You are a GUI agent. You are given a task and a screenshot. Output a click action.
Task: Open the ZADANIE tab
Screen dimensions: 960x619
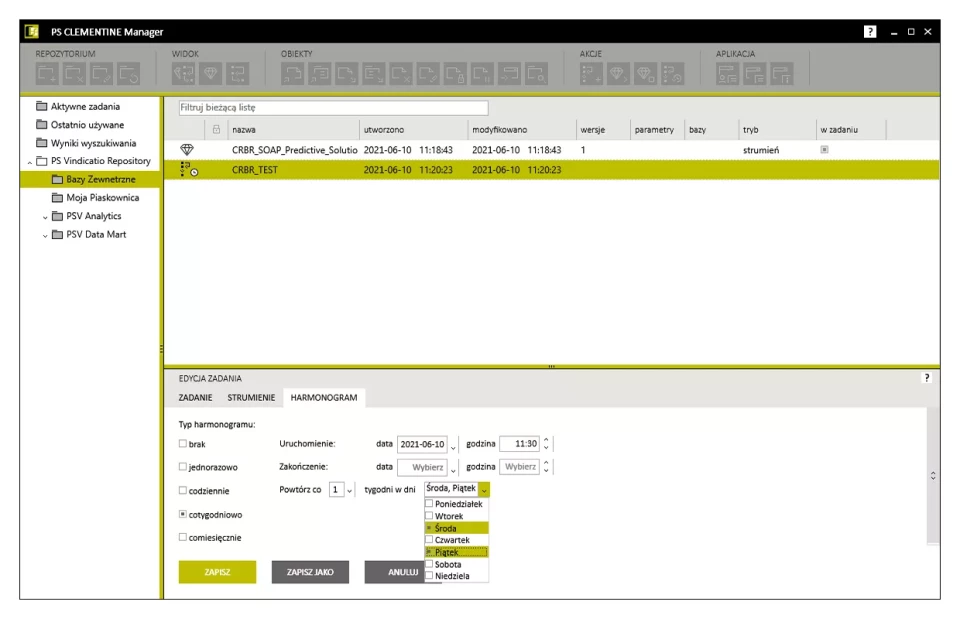tap(194, 398)
